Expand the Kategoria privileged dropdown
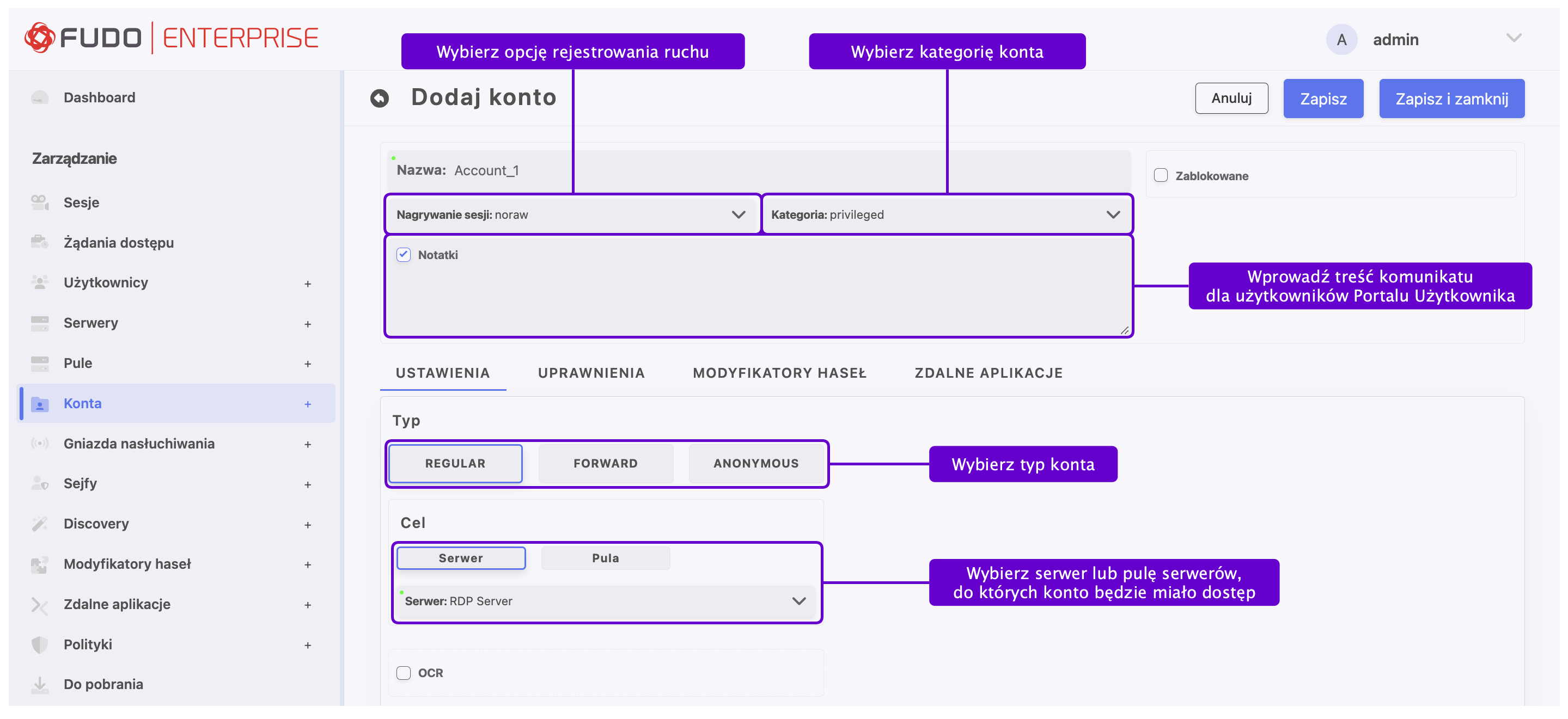The height and width of the screenshot is (719, 1568). pos(946,215)
